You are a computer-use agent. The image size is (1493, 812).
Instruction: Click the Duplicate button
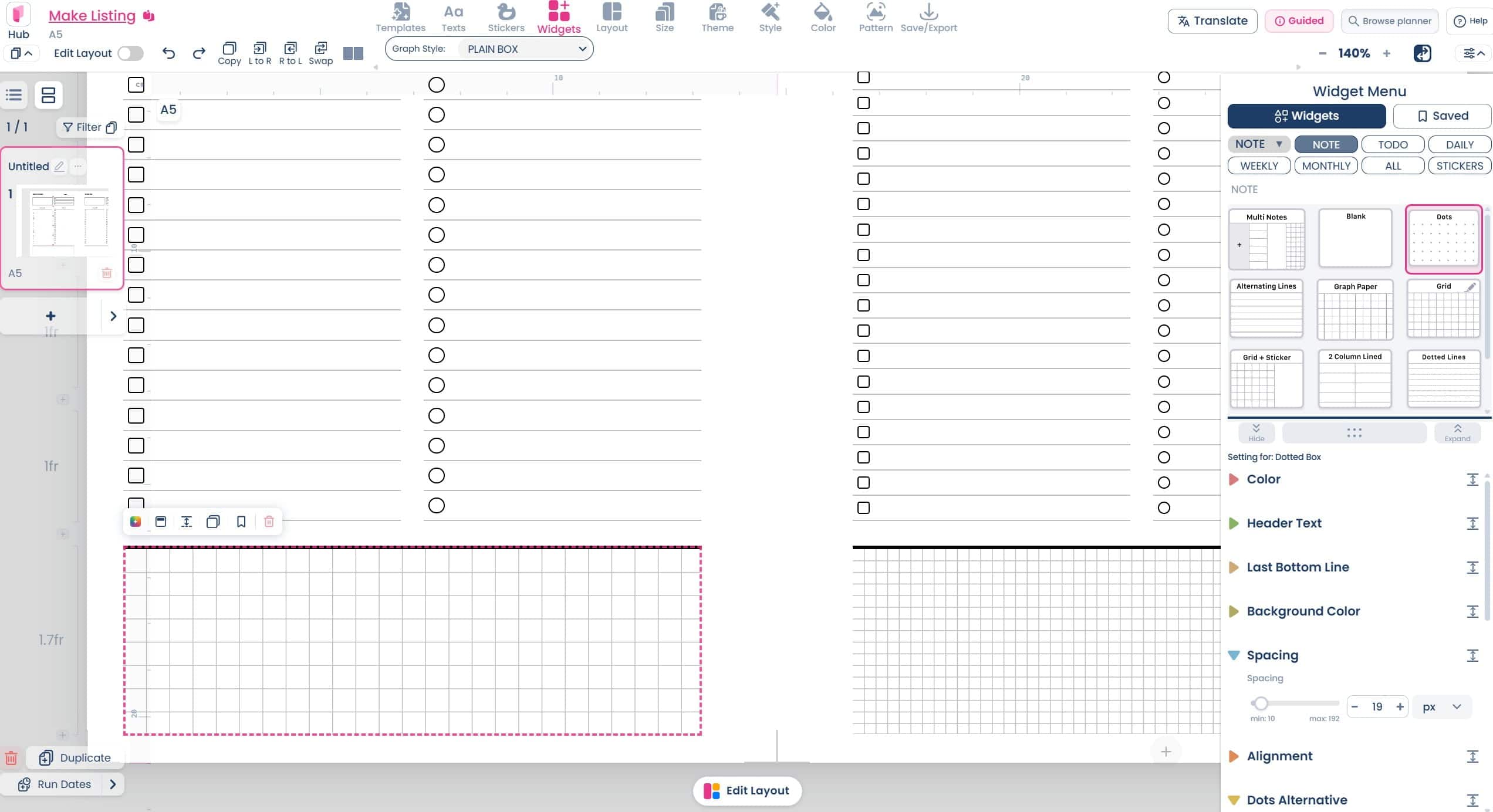(x=75, y=757)
